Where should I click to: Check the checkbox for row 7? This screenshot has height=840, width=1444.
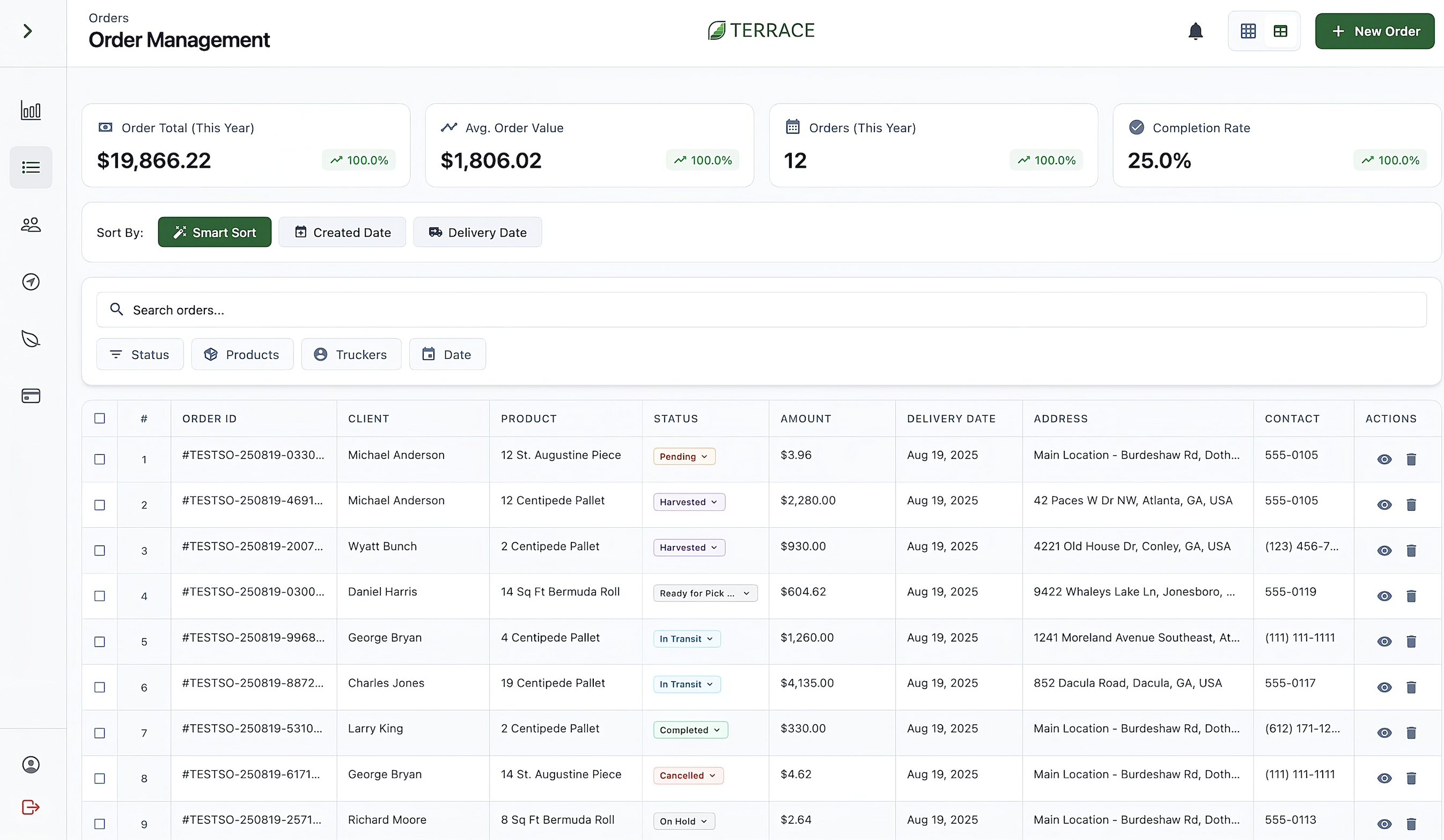(x=100, y=733)
